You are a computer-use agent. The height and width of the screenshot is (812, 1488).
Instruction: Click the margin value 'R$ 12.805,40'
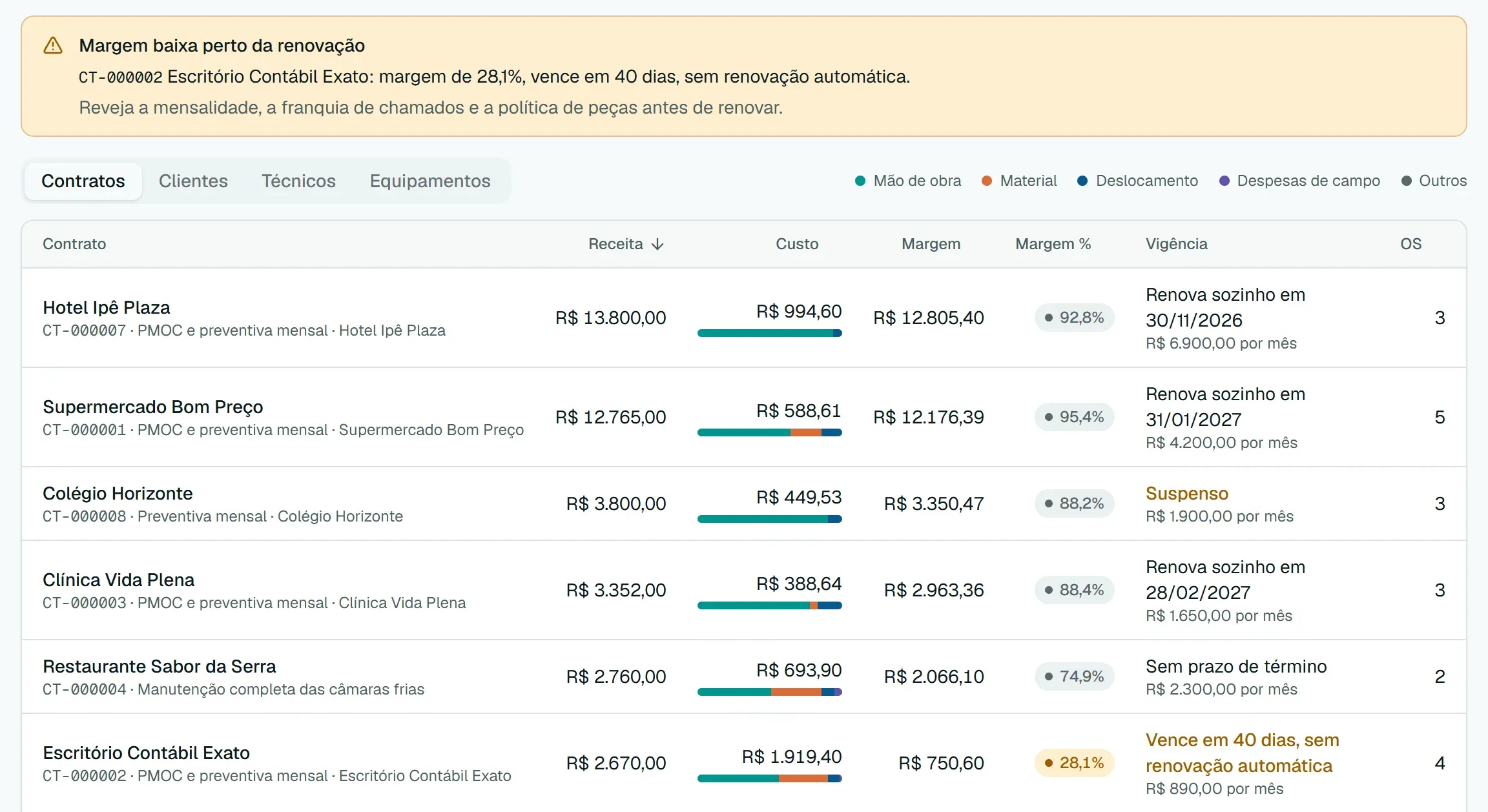coord(929,318)
